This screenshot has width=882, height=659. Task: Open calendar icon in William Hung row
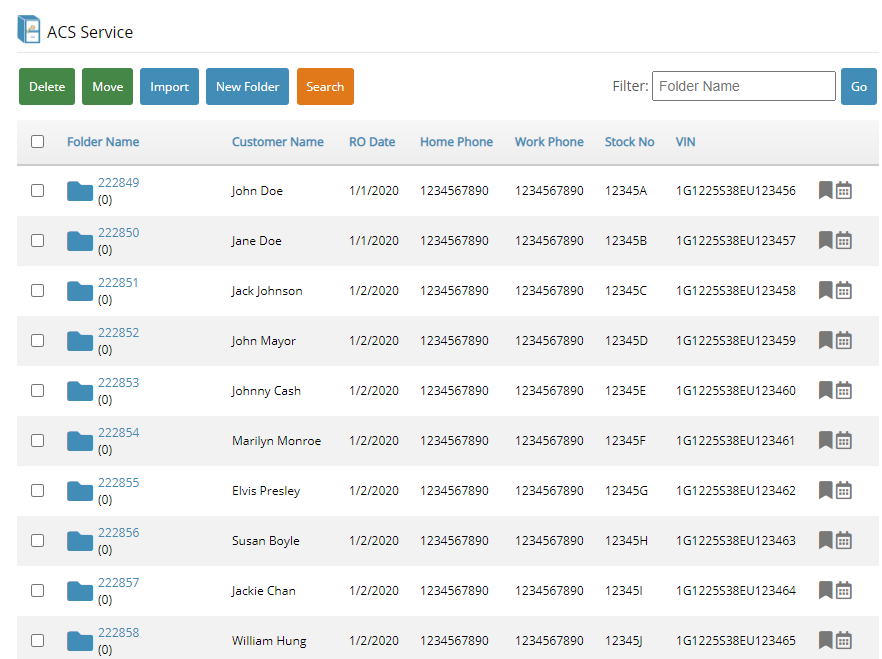point(843,640)
